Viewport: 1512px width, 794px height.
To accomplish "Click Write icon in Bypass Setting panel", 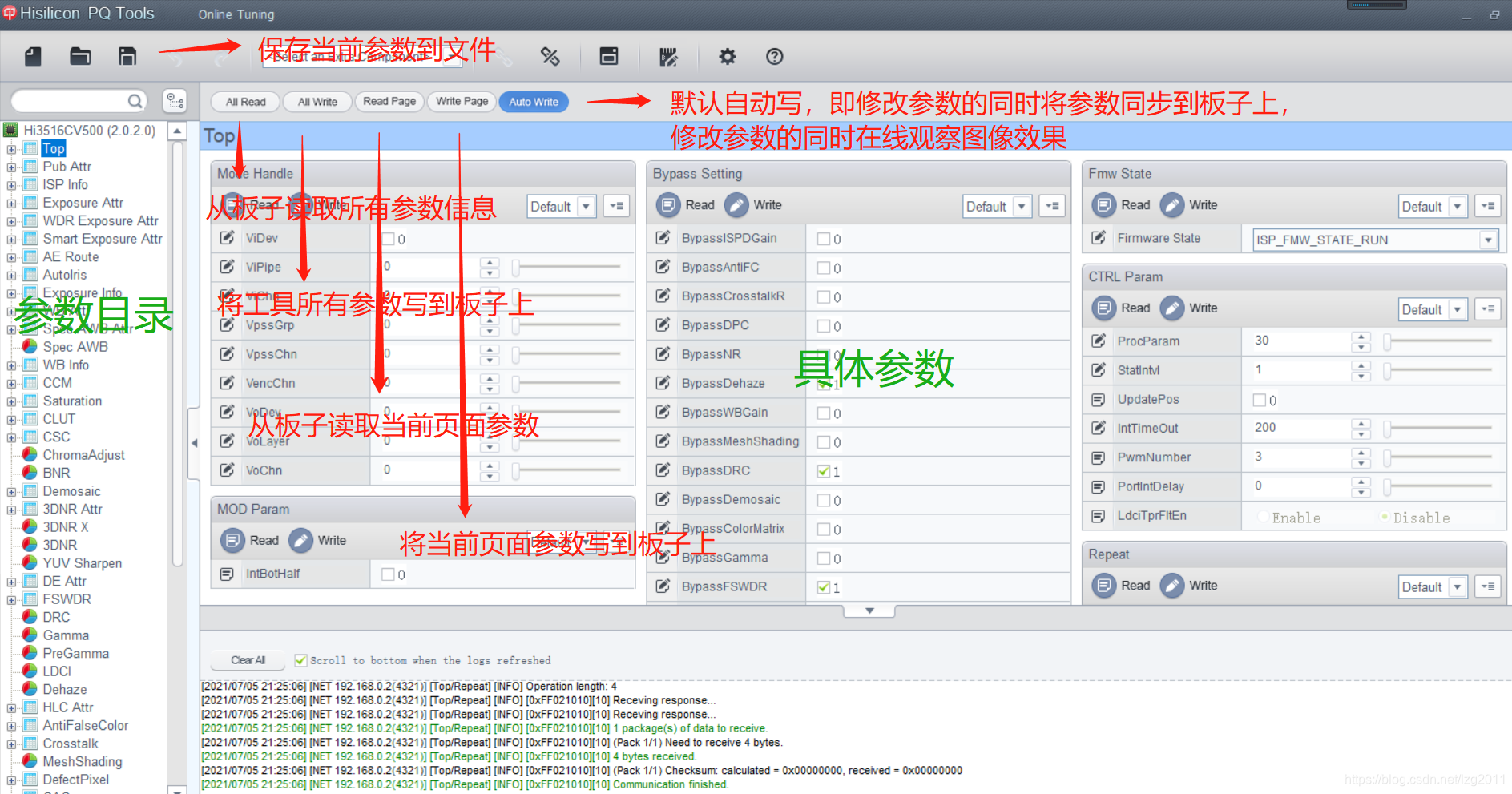I will click(x=736, y=205).
